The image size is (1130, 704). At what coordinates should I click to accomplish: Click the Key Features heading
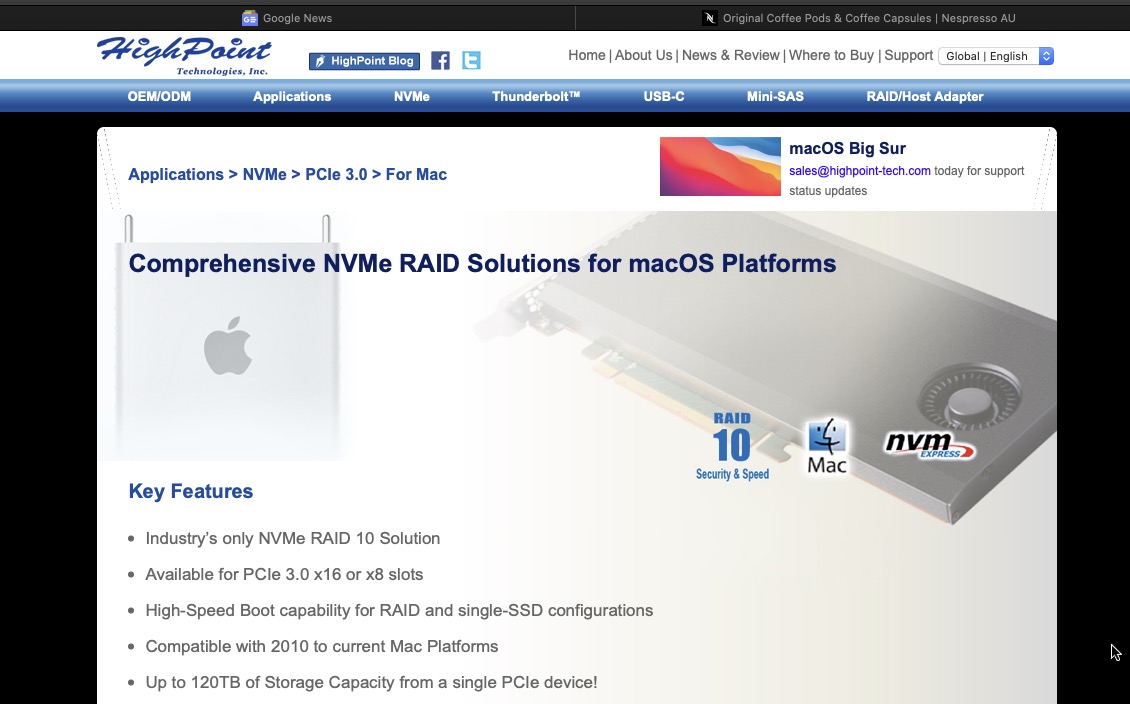click(x=191, y=491)
